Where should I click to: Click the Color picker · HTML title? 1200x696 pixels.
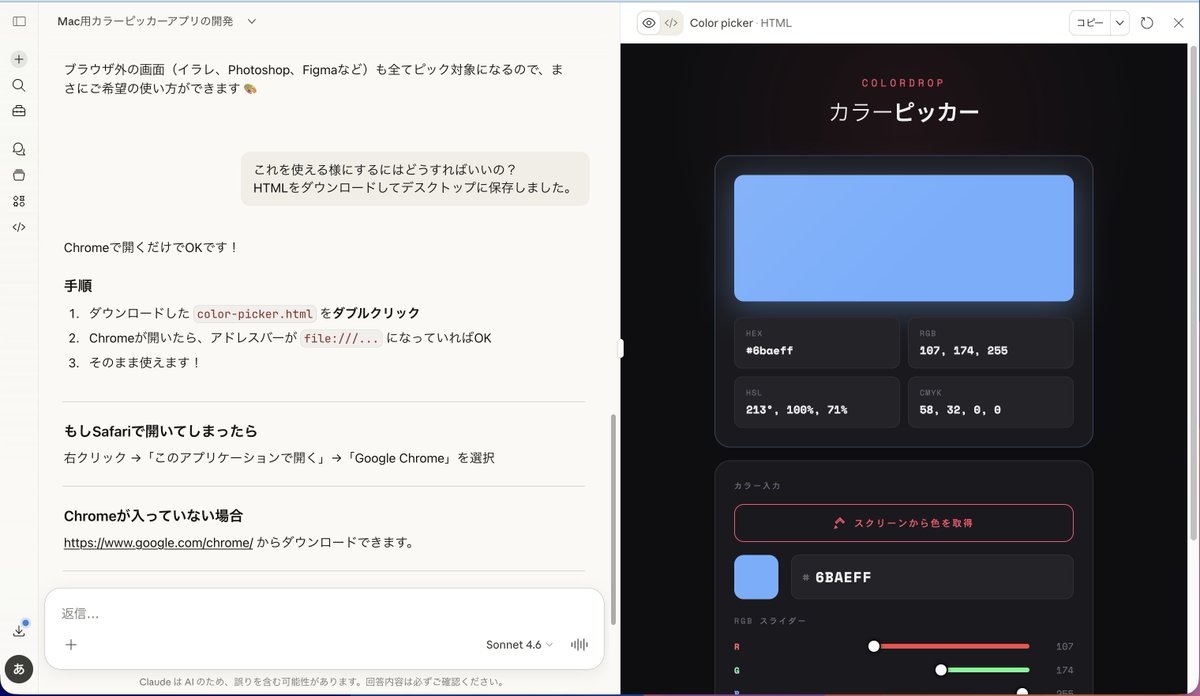tap(741, 22)
